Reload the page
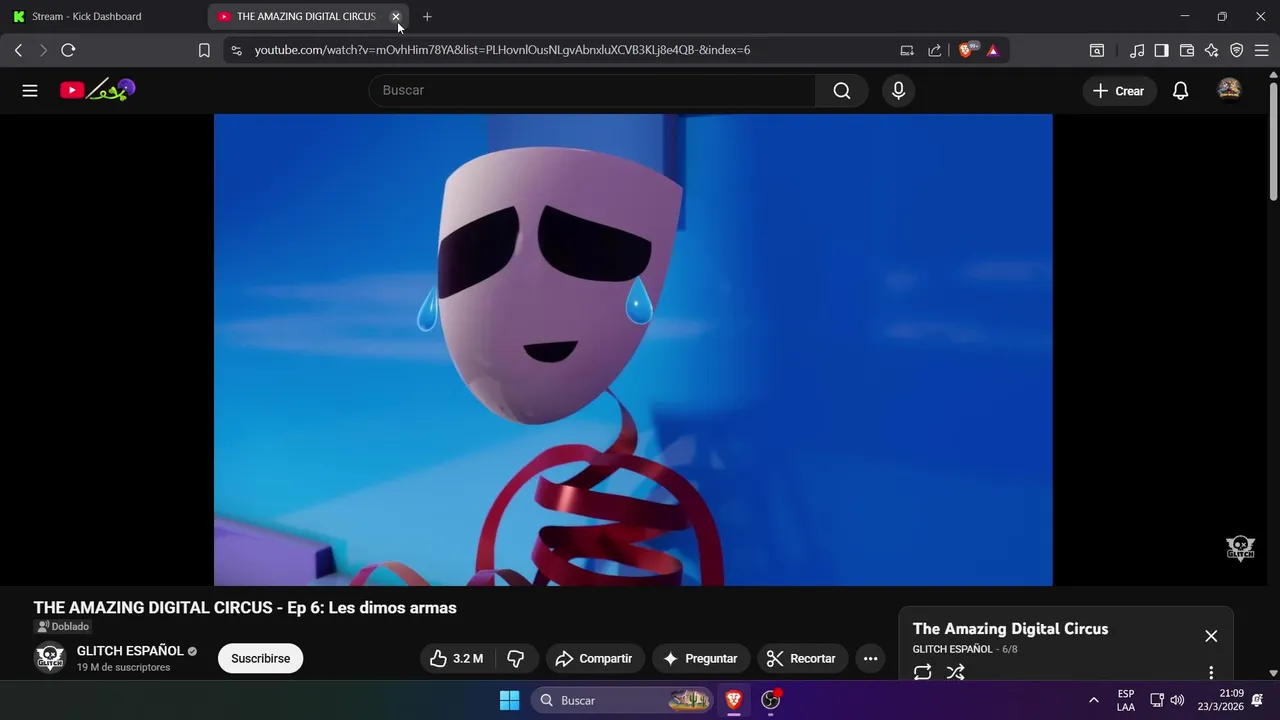Viewport: 1280px width, 720px height. pos(68,50)
